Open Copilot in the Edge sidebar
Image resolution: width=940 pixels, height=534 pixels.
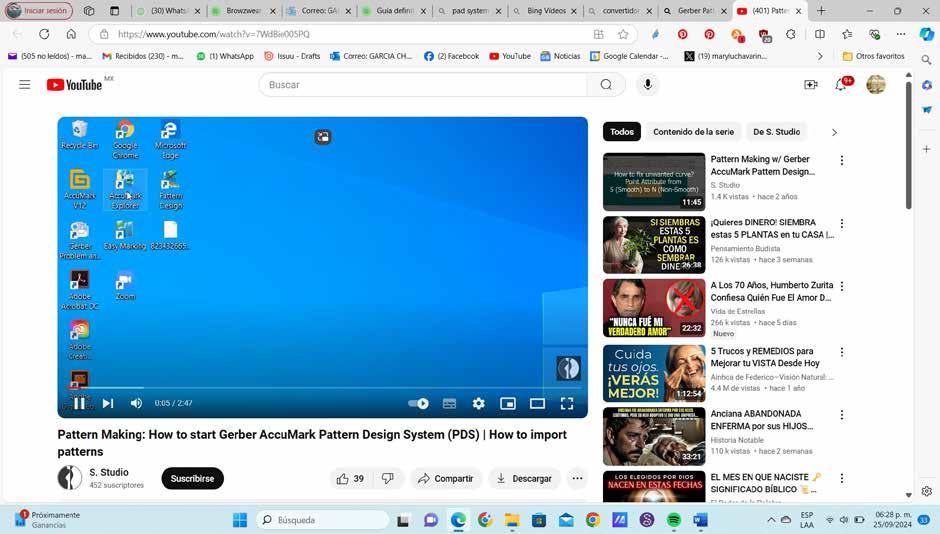[927, 34]
